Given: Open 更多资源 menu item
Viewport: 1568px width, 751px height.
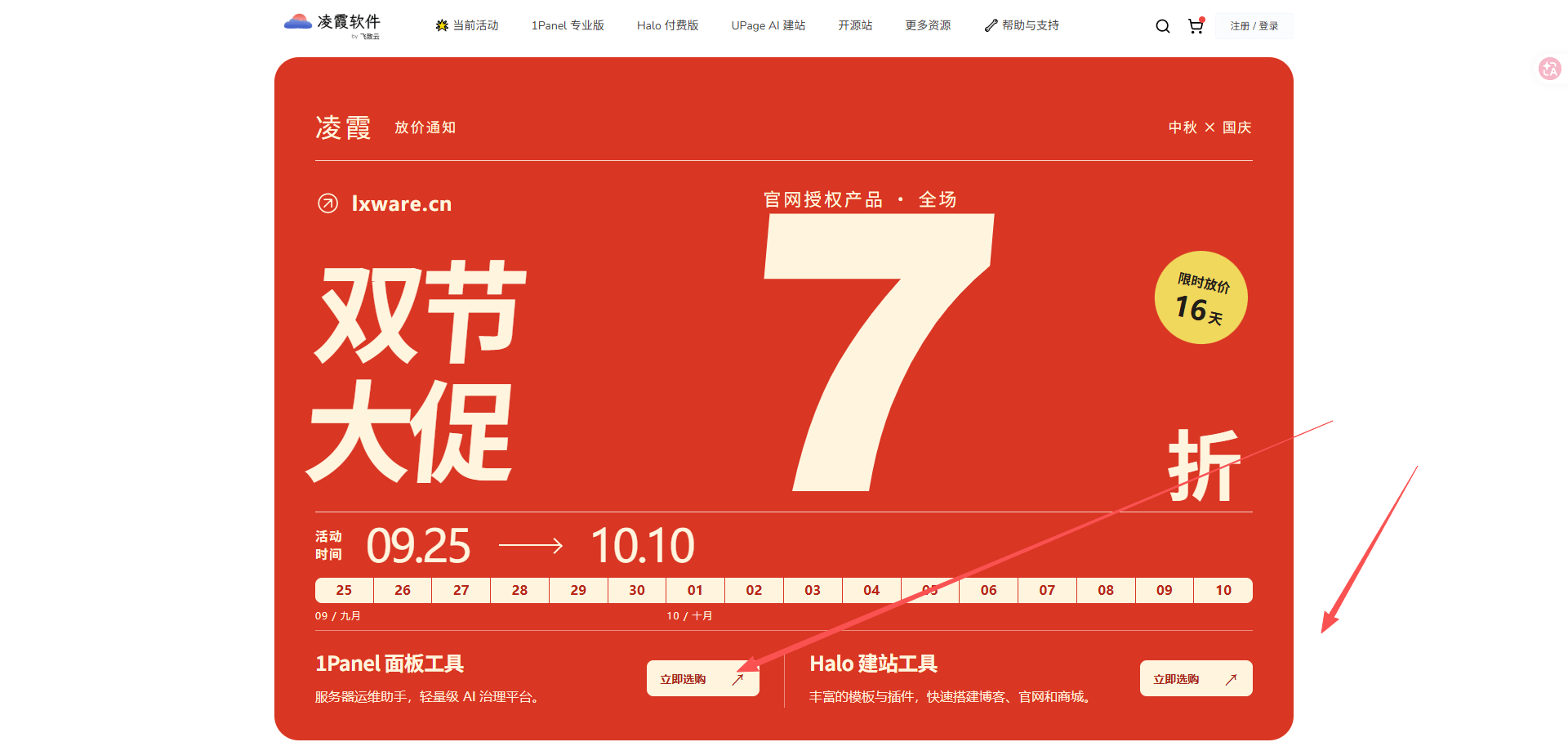Looking at the screenshot, I should pos(928,25).
